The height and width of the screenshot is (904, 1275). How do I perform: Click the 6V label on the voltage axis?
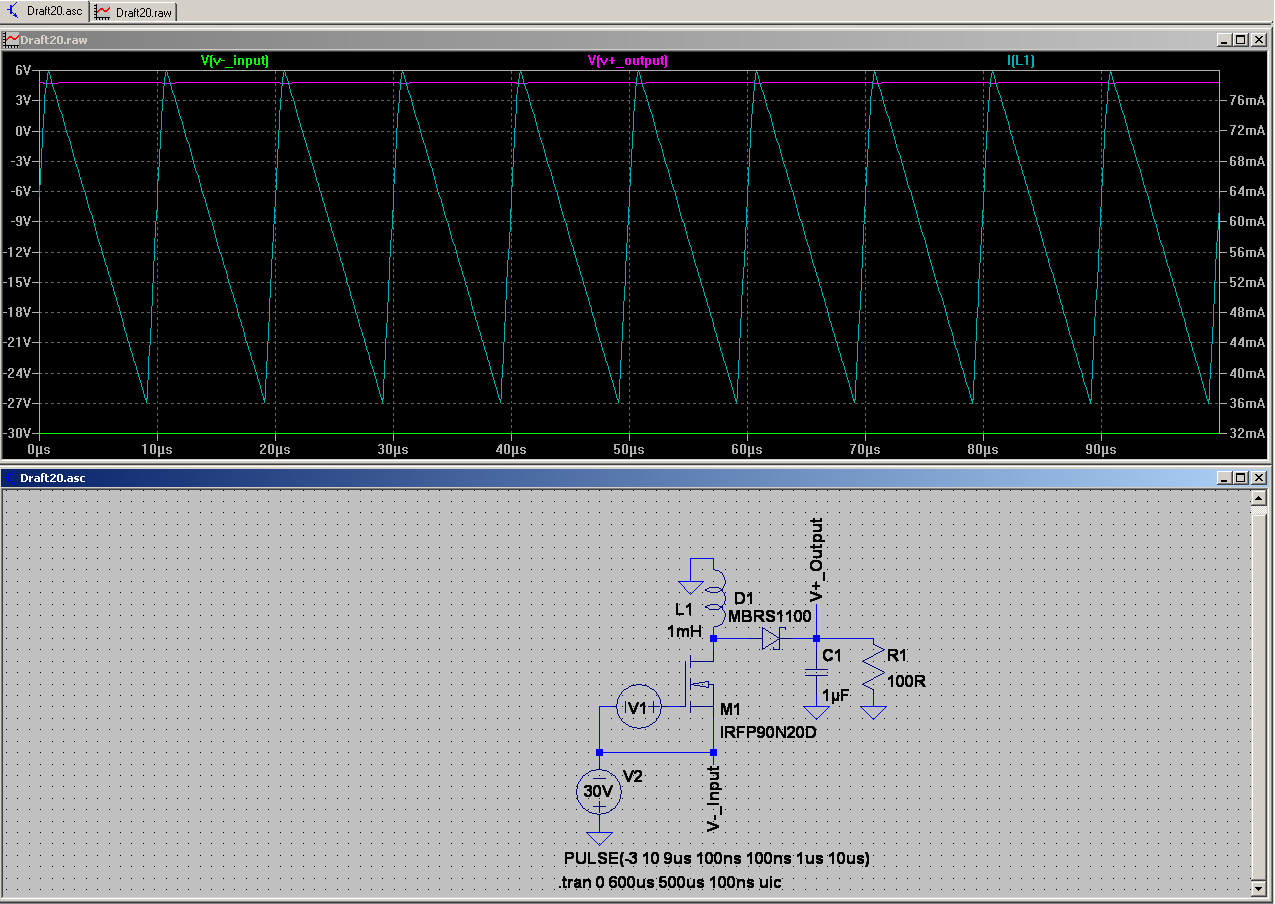click(x=22, y=70)
